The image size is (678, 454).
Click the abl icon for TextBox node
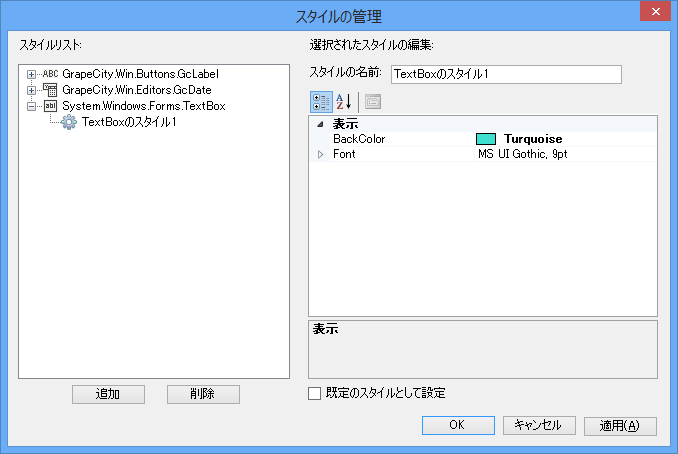tap(50, 106)
